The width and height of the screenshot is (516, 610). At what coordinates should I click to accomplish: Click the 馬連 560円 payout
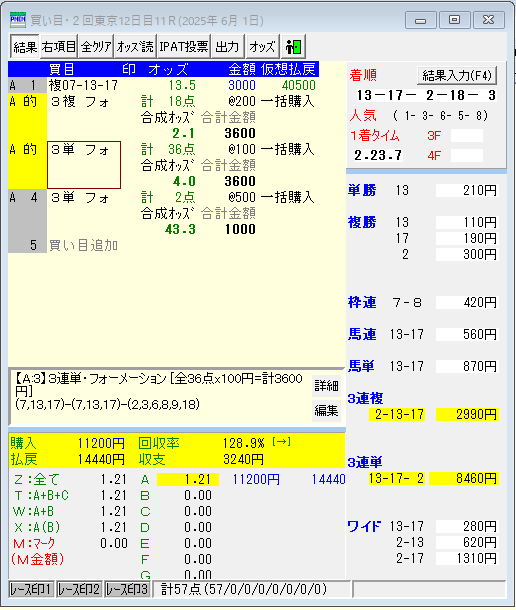(467, 334)
